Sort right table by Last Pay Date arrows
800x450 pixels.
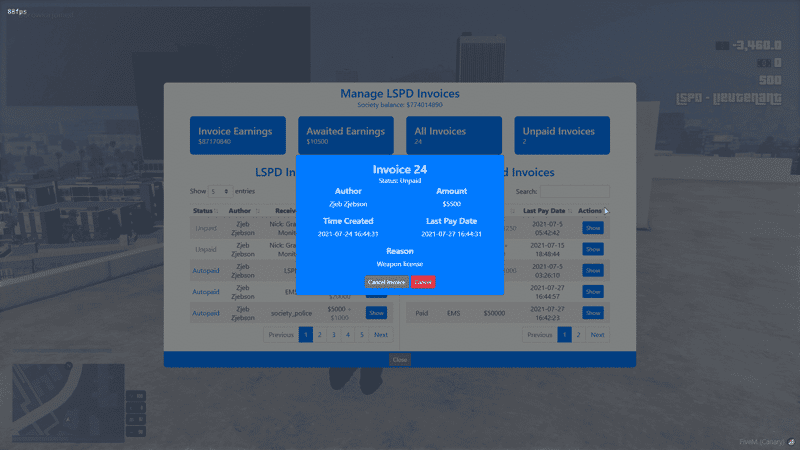click(x=570, y=211)
